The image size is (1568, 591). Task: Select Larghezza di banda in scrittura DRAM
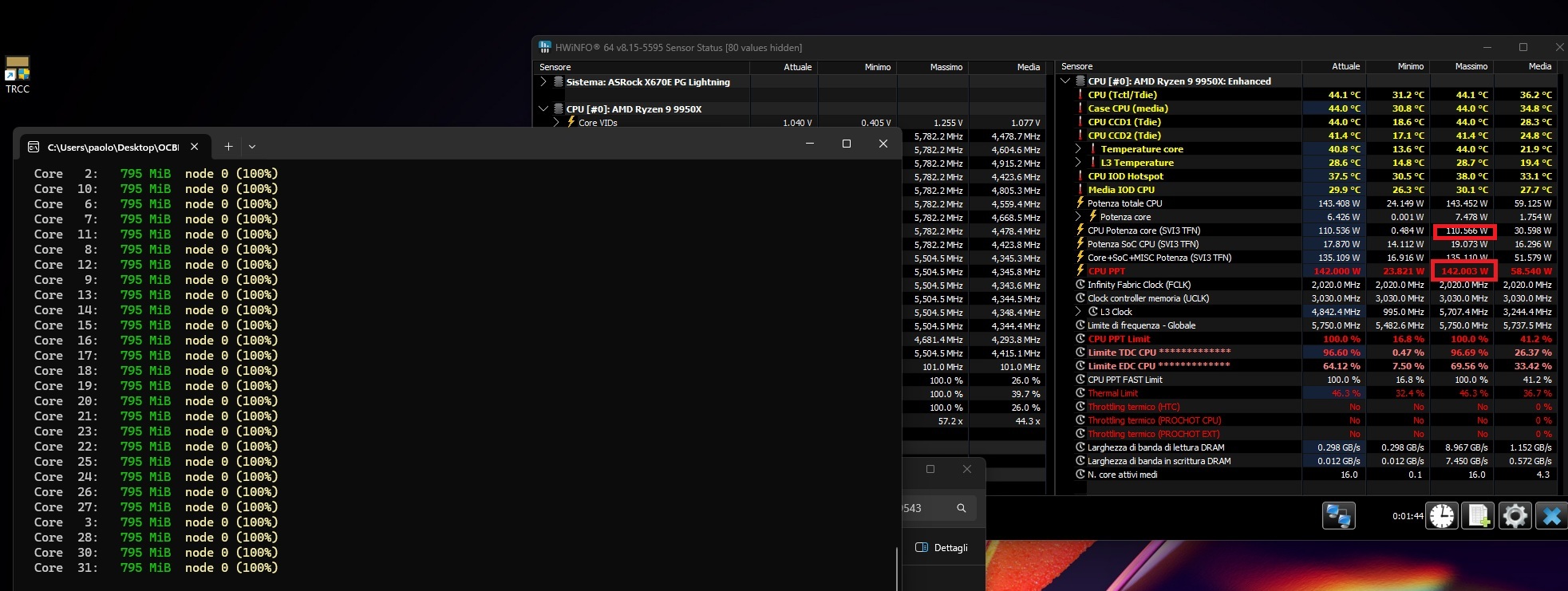coord(1313,461)
